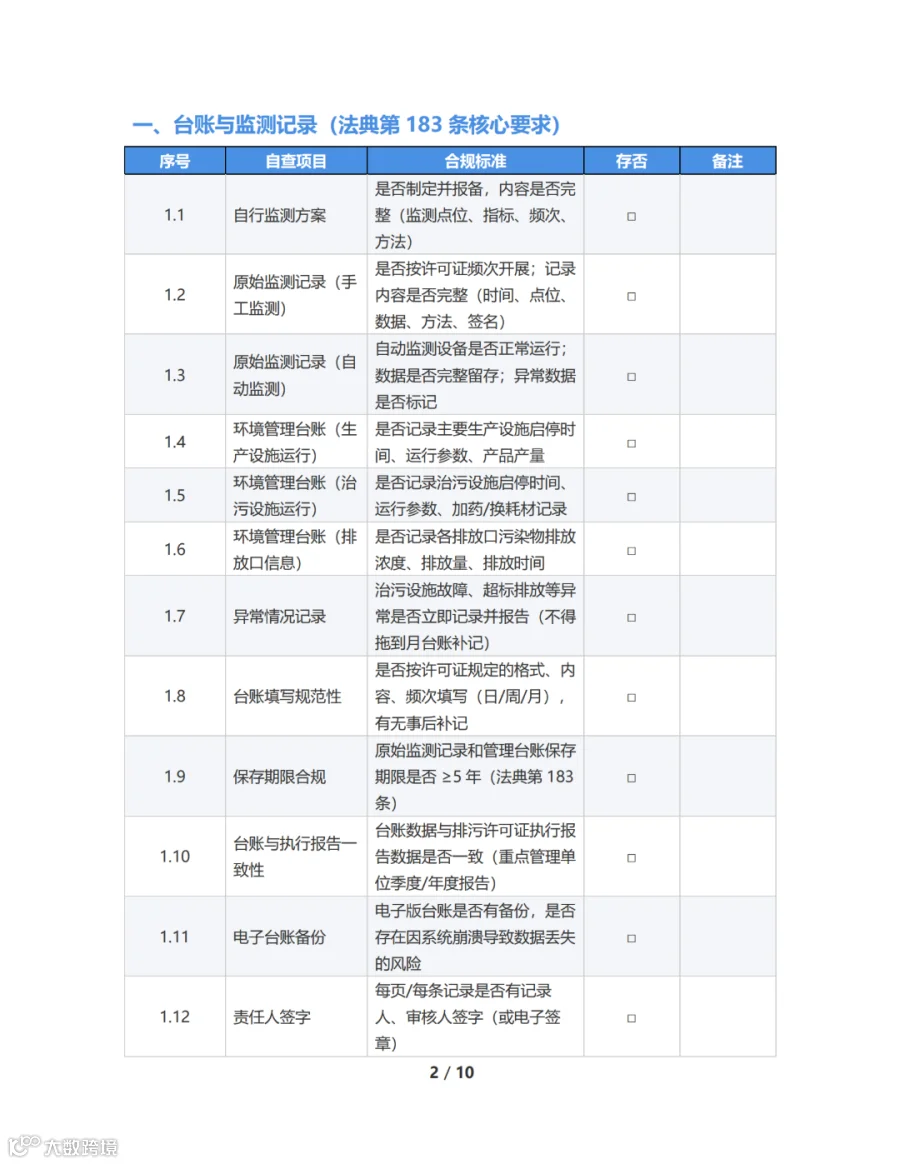
Task: Check the box for 1.10 台账与执行报告一致性
Action: point(631,858)
